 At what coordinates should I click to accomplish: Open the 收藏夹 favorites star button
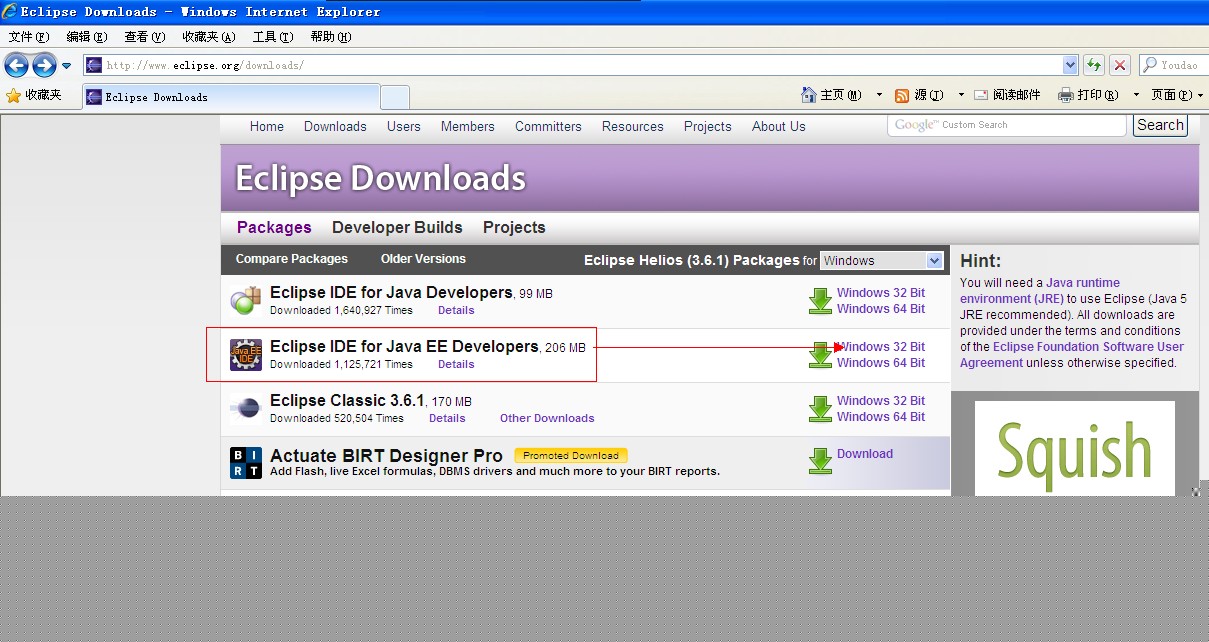tap(34, 95)
